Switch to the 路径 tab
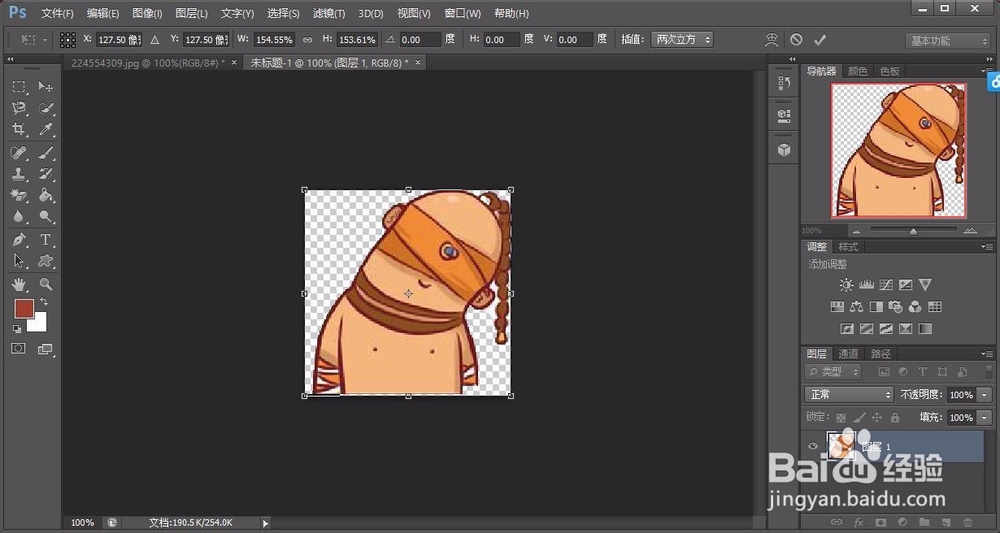This screenshot has height=533, width=1000. pyautogui.click(x=880, y=354)
